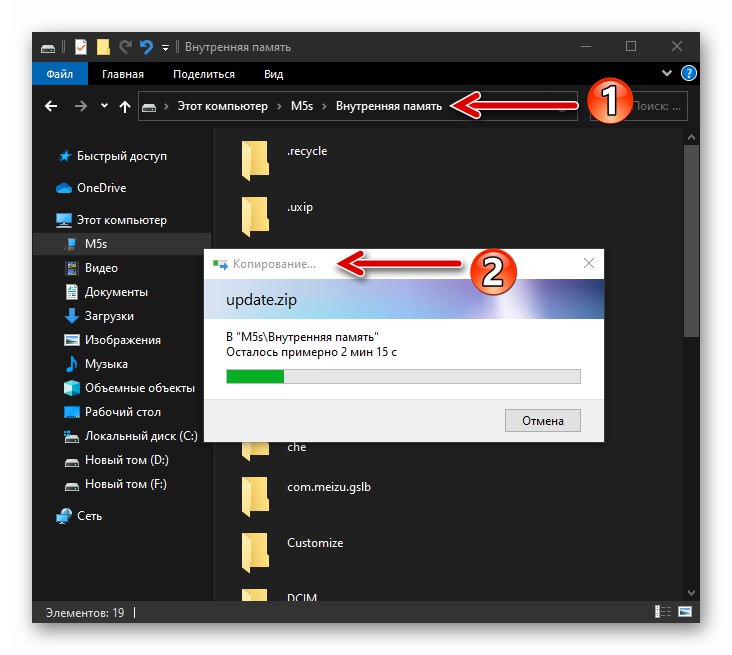Click the drive icon in the address bar
732x655 pixels.
tap(149, 107)
